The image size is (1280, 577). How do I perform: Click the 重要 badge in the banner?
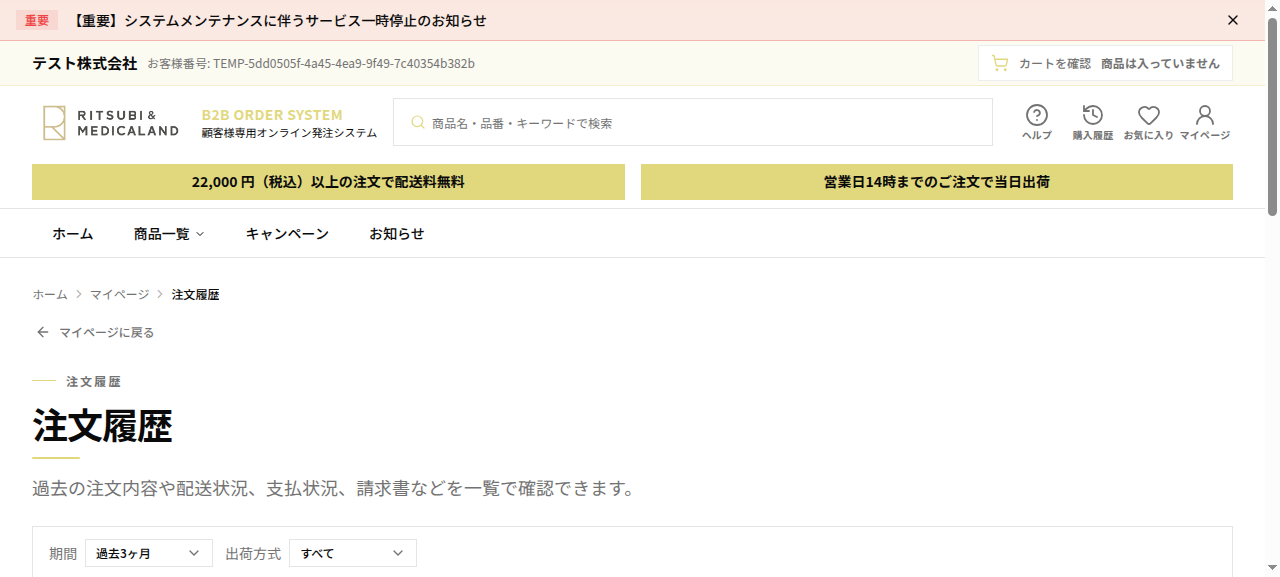coord(37,20)
